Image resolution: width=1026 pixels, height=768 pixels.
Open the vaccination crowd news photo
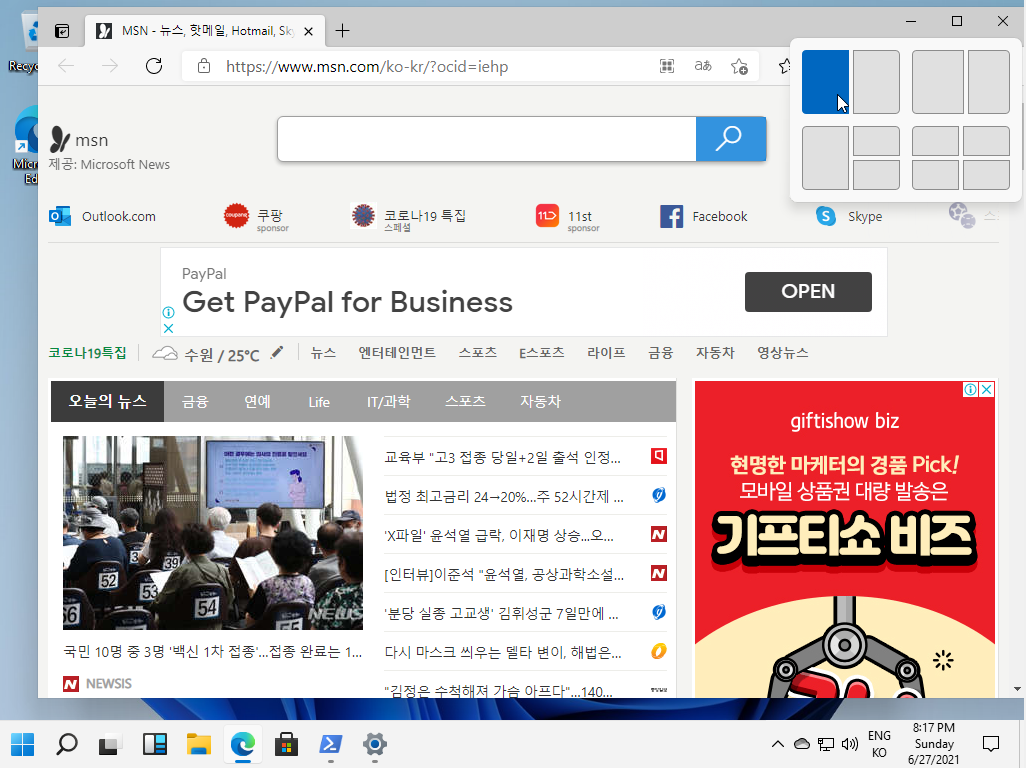click(213, 533)
